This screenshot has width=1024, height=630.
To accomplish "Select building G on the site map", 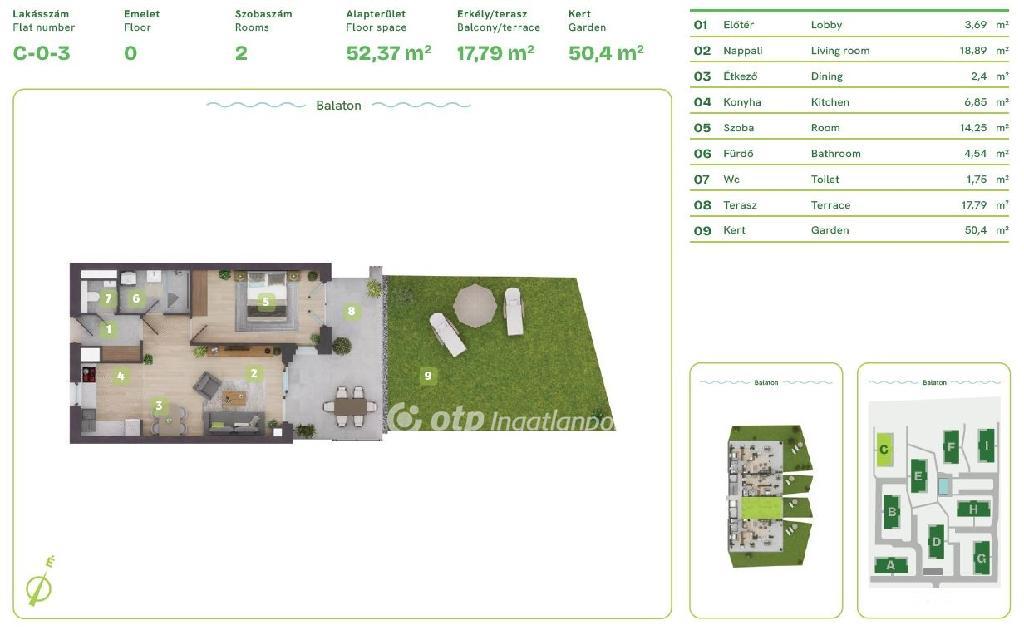I will point(981,556).
